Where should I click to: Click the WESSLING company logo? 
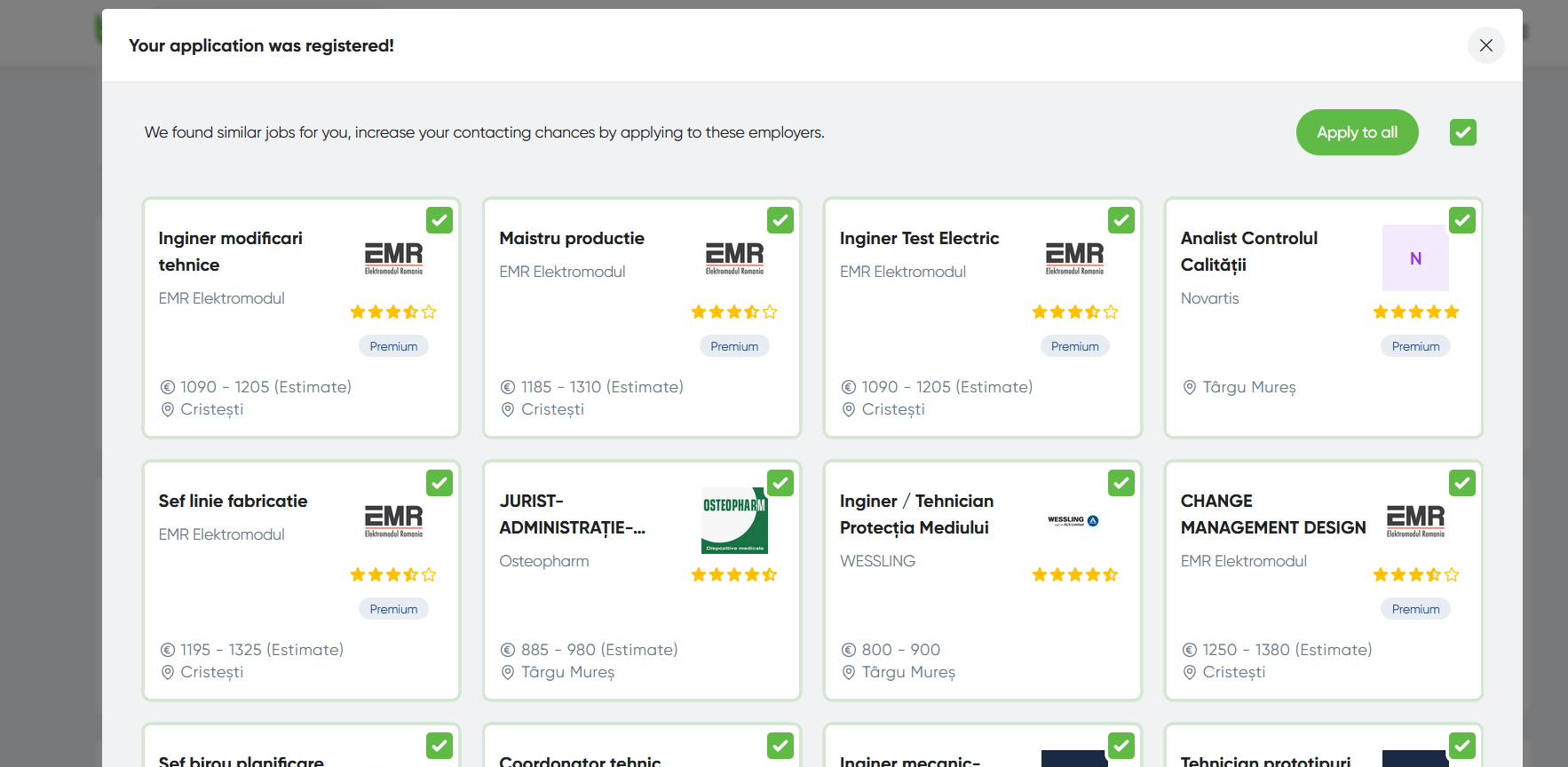(x=1073, y=521)
